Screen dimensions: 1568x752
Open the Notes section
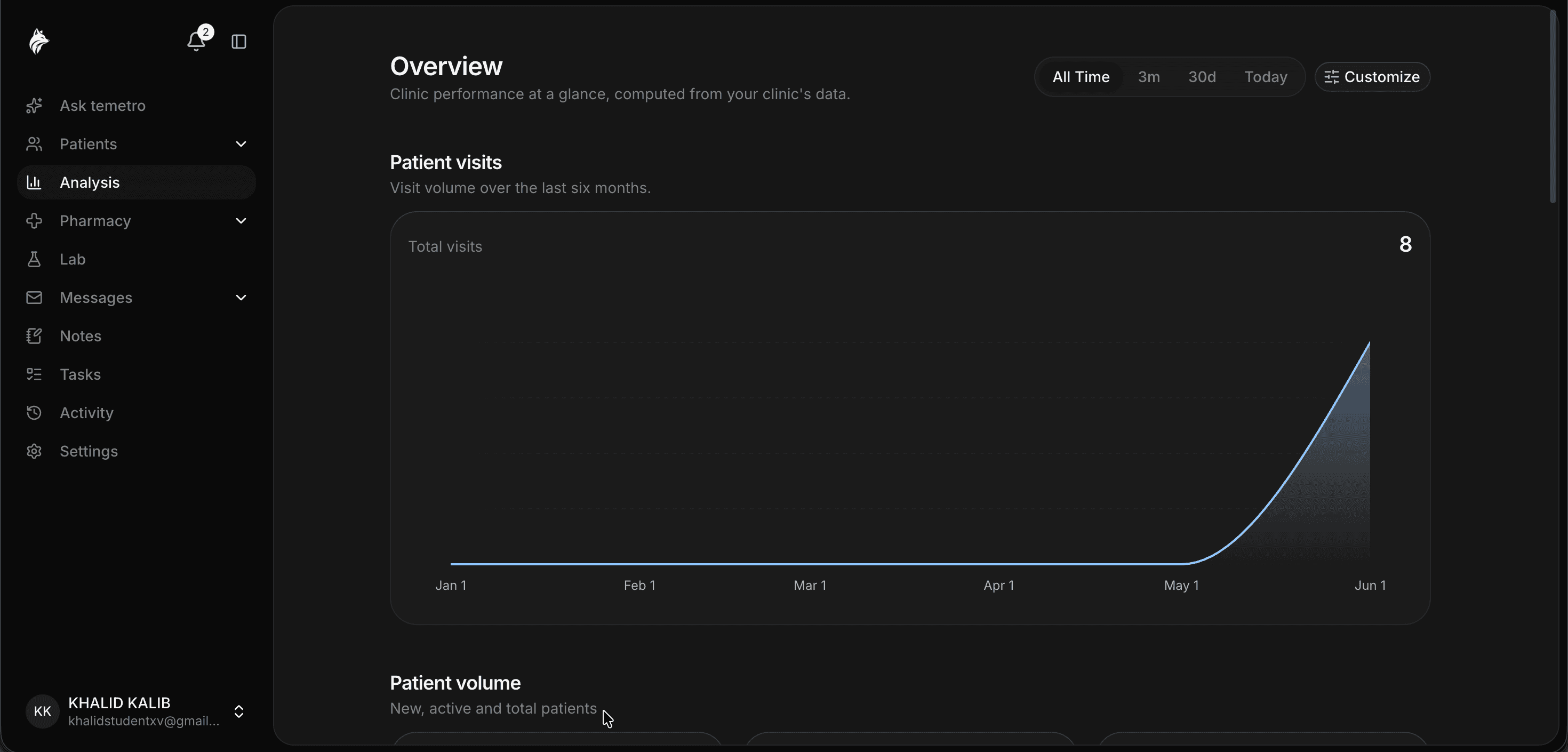click(137, 335)
